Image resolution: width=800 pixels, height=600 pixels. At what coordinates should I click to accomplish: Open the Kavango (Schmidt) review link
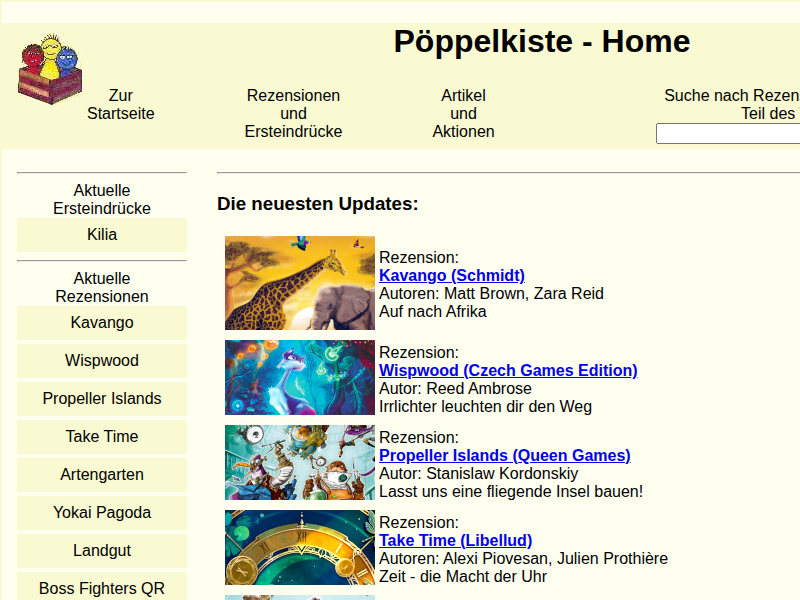coord(451,275)
